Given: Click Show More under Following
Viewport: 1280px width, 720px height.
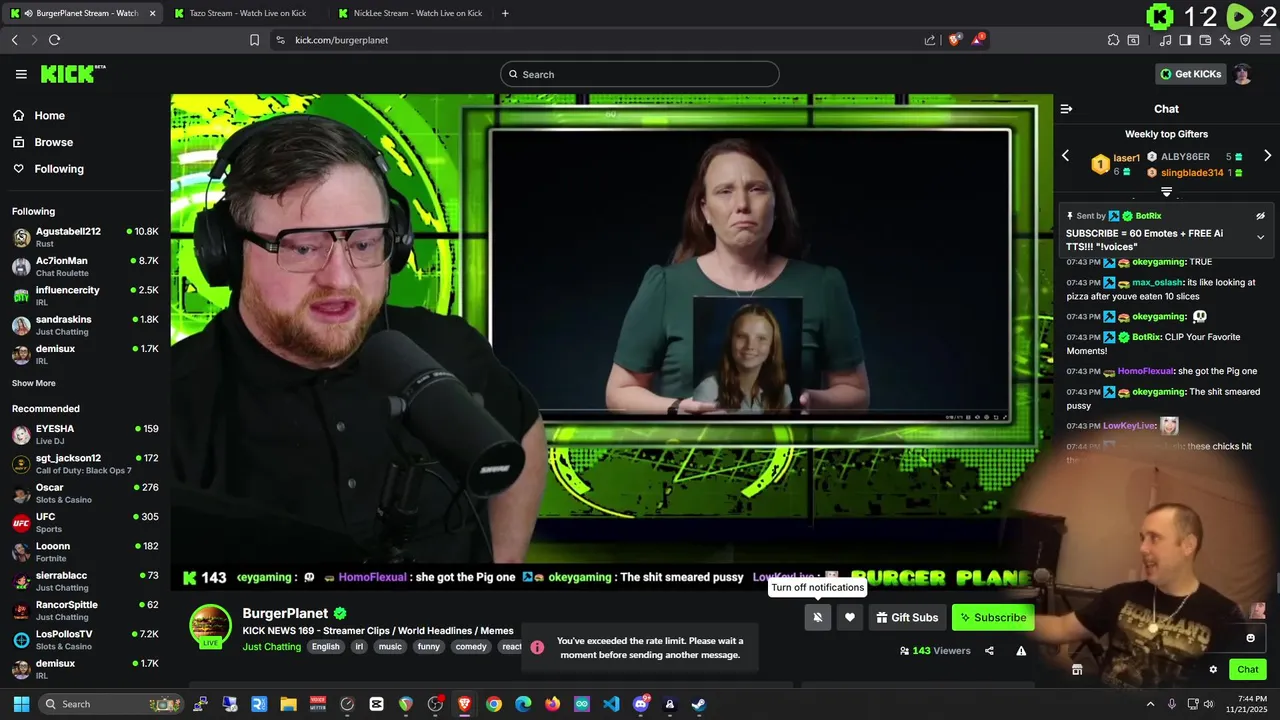Looking at the screenshot, I should click(x=34, y=383).
